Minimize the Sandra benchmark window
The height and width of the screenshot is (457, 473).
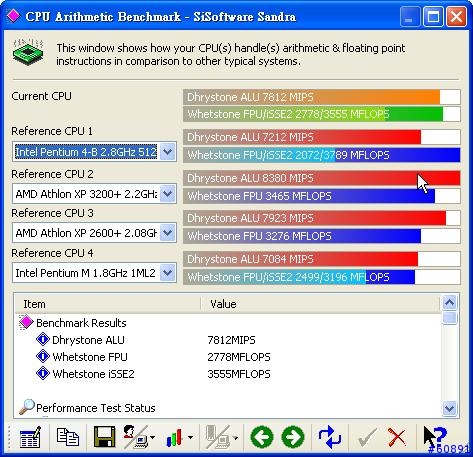pos(410,16)
